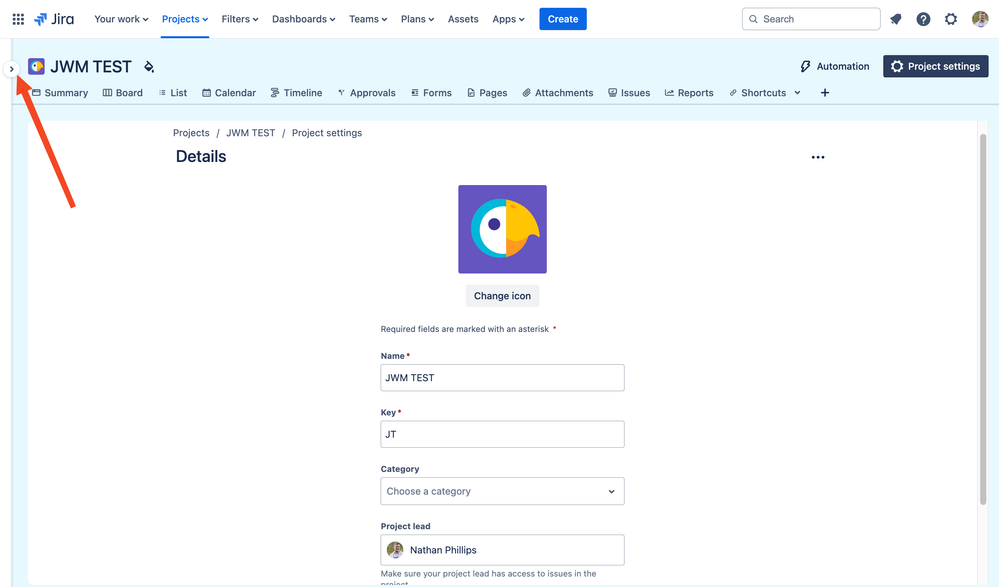Open Assets from top navigation
Screen dimensions: 999x587
(463, 19)
